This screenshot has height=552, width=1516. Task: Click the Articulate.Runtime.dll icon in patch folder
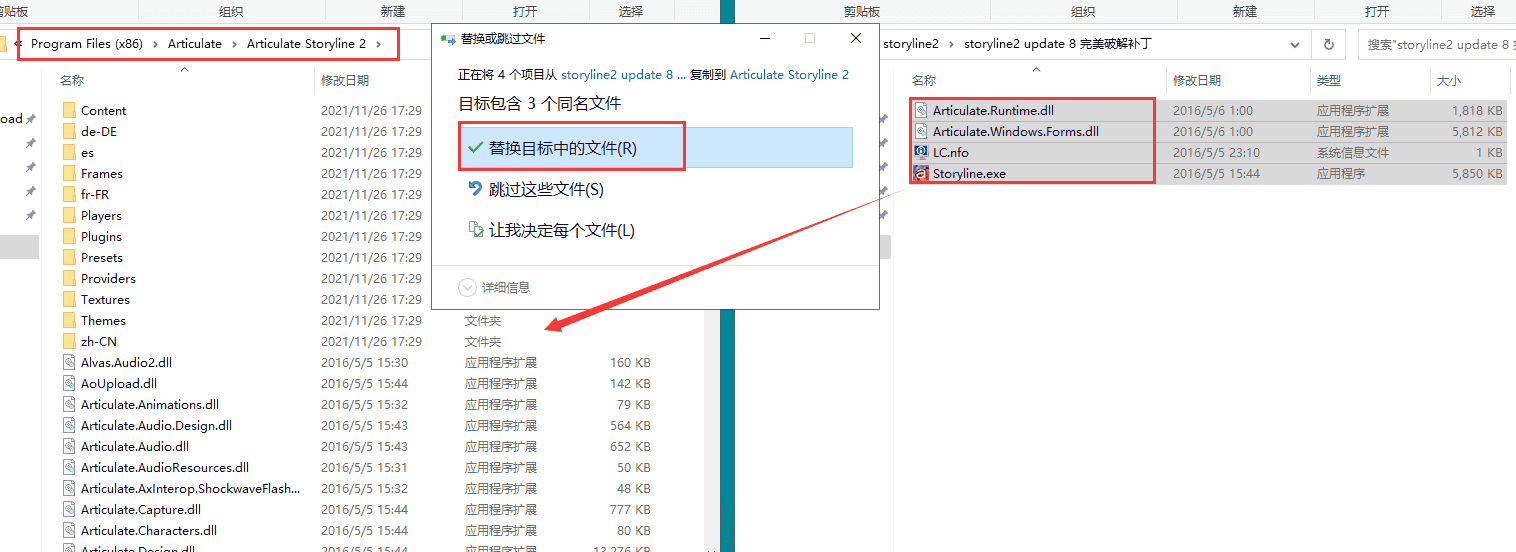tap(921, 110)
